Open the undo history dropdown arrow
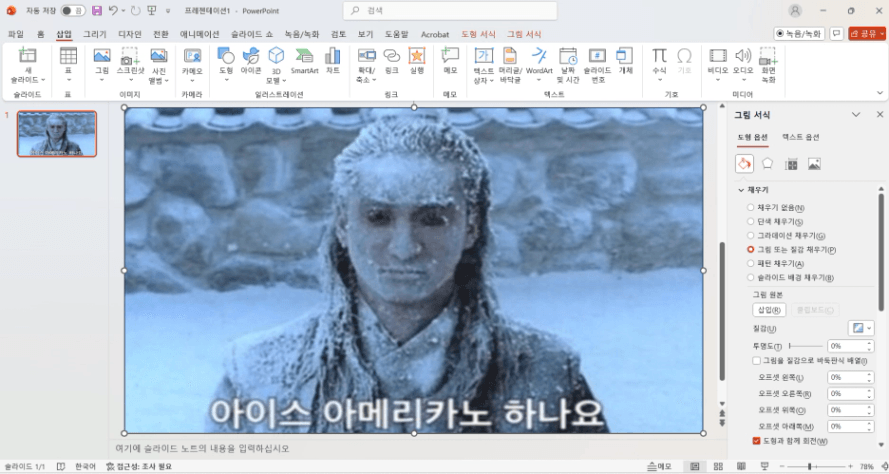The width and height of the screenshot is (889, 474). coord(124,11)
